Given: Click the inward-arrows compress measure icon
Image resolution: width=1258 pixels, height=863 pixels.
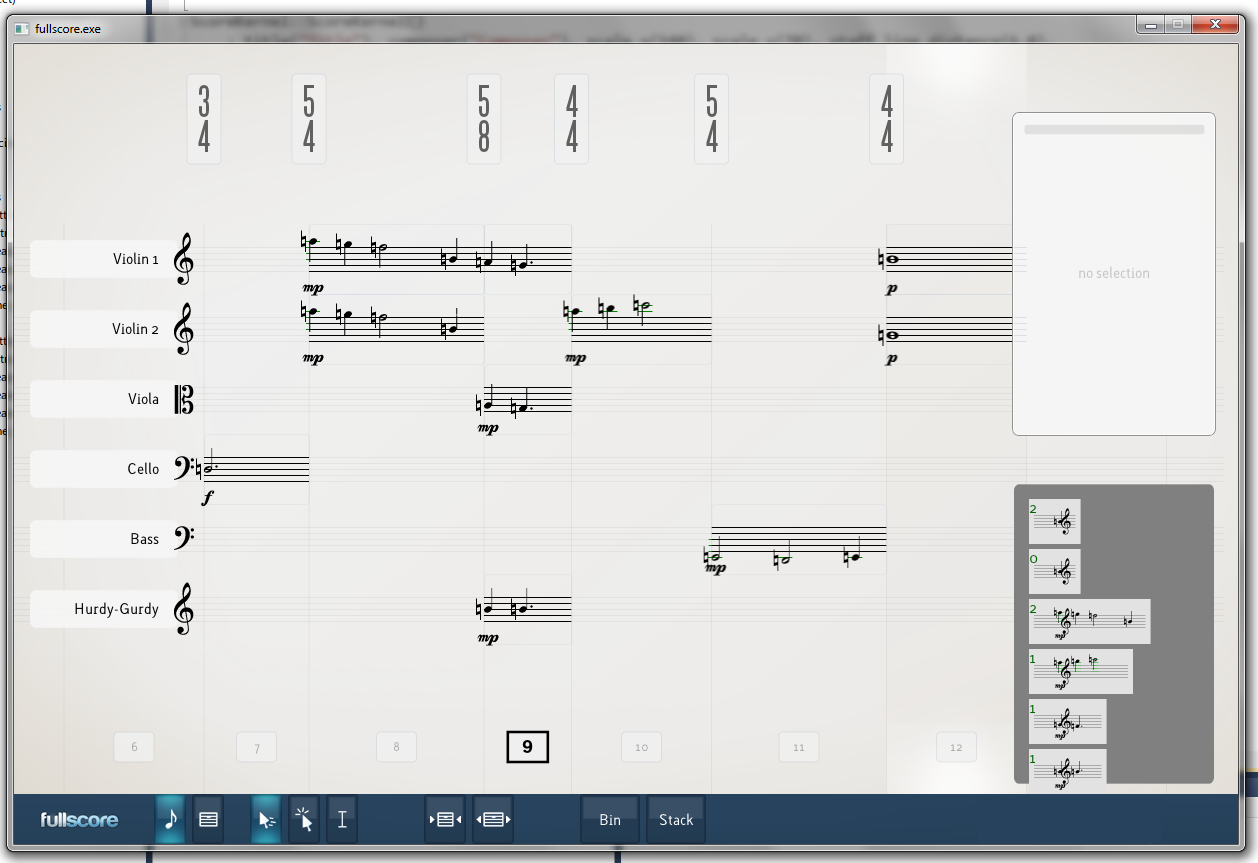Looking at the screenshot, I should [x=445, y=820].
